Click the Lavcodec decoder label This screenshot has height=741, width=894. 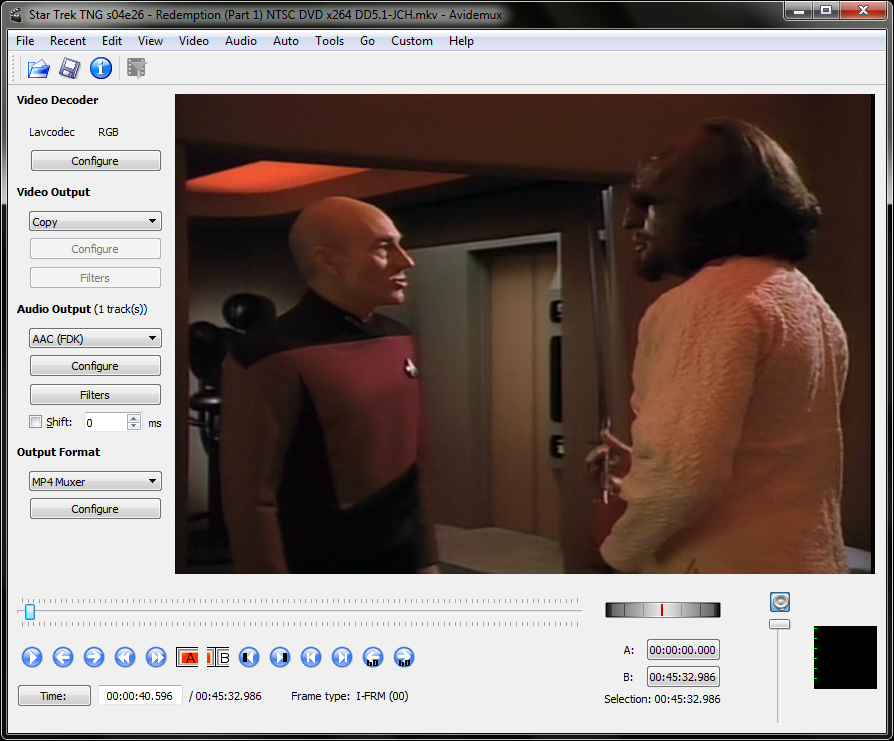[x=52, y=132]
